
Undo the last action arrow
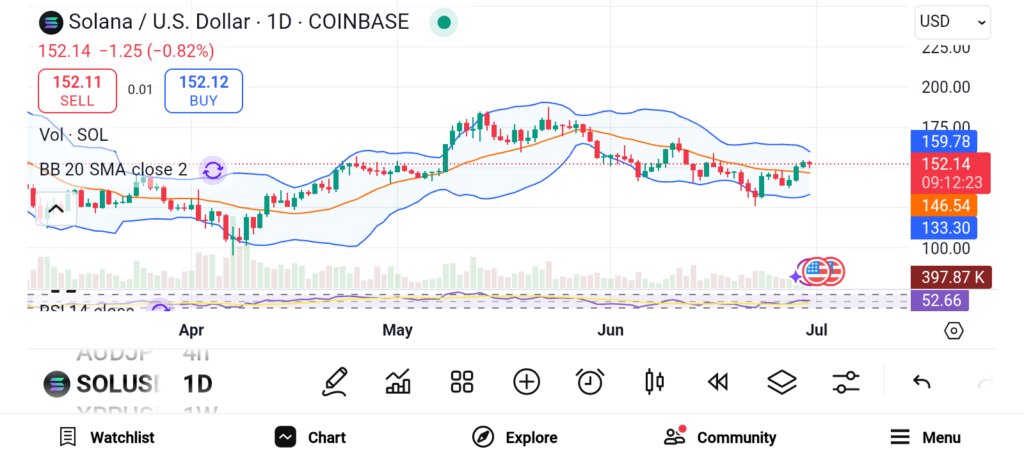(x=921, y=382)
